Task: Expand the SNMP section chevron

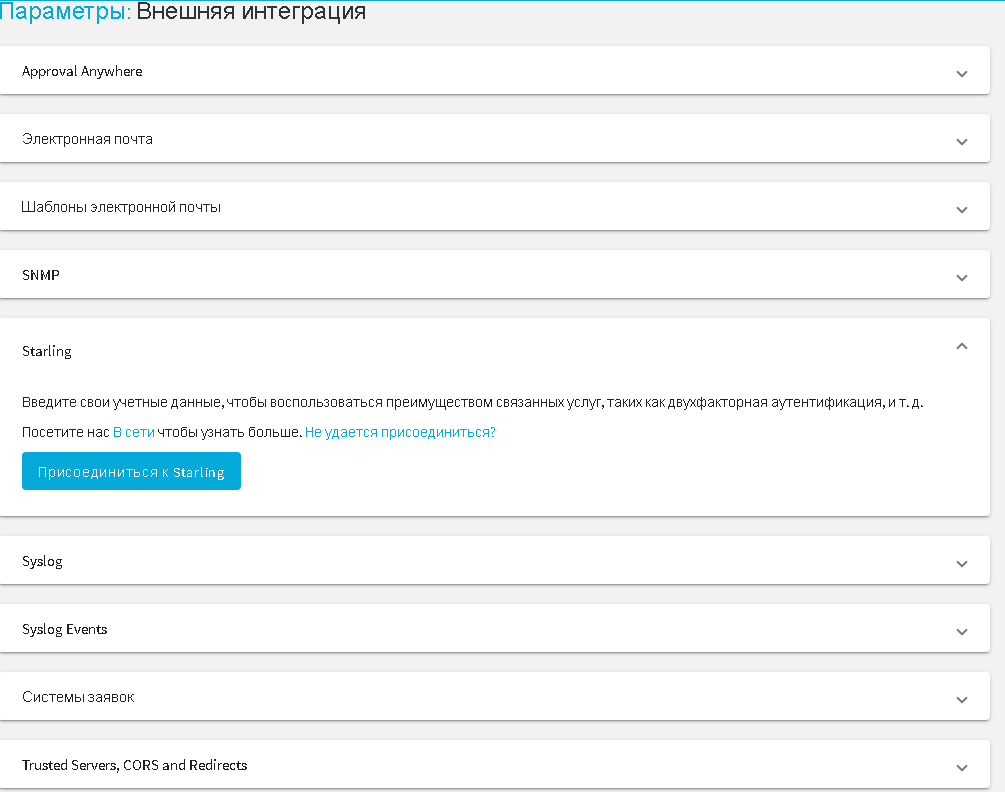Action: coord(961,277)
